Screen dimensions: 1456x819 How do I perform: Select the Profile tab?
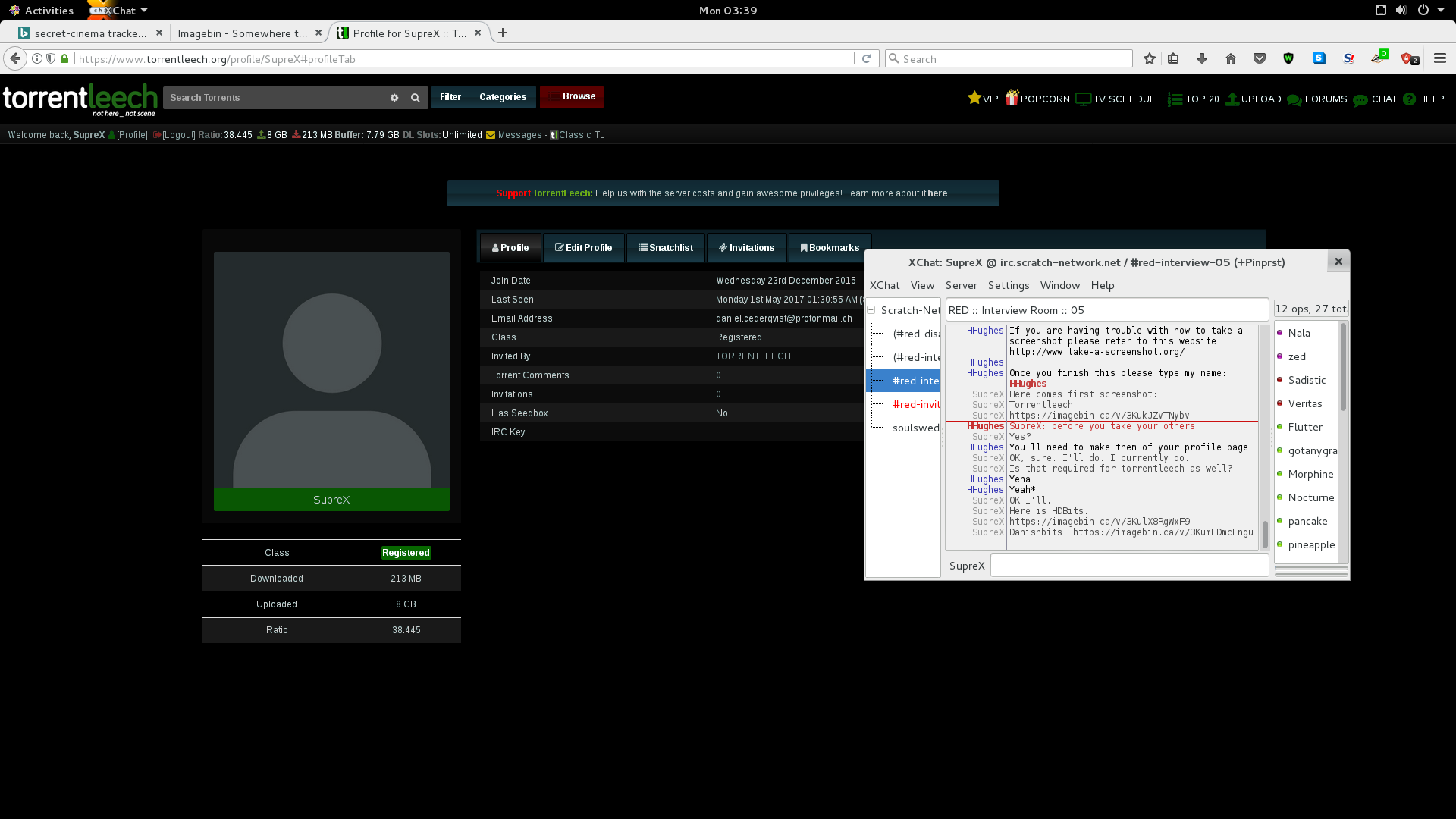tap(510, 248)
